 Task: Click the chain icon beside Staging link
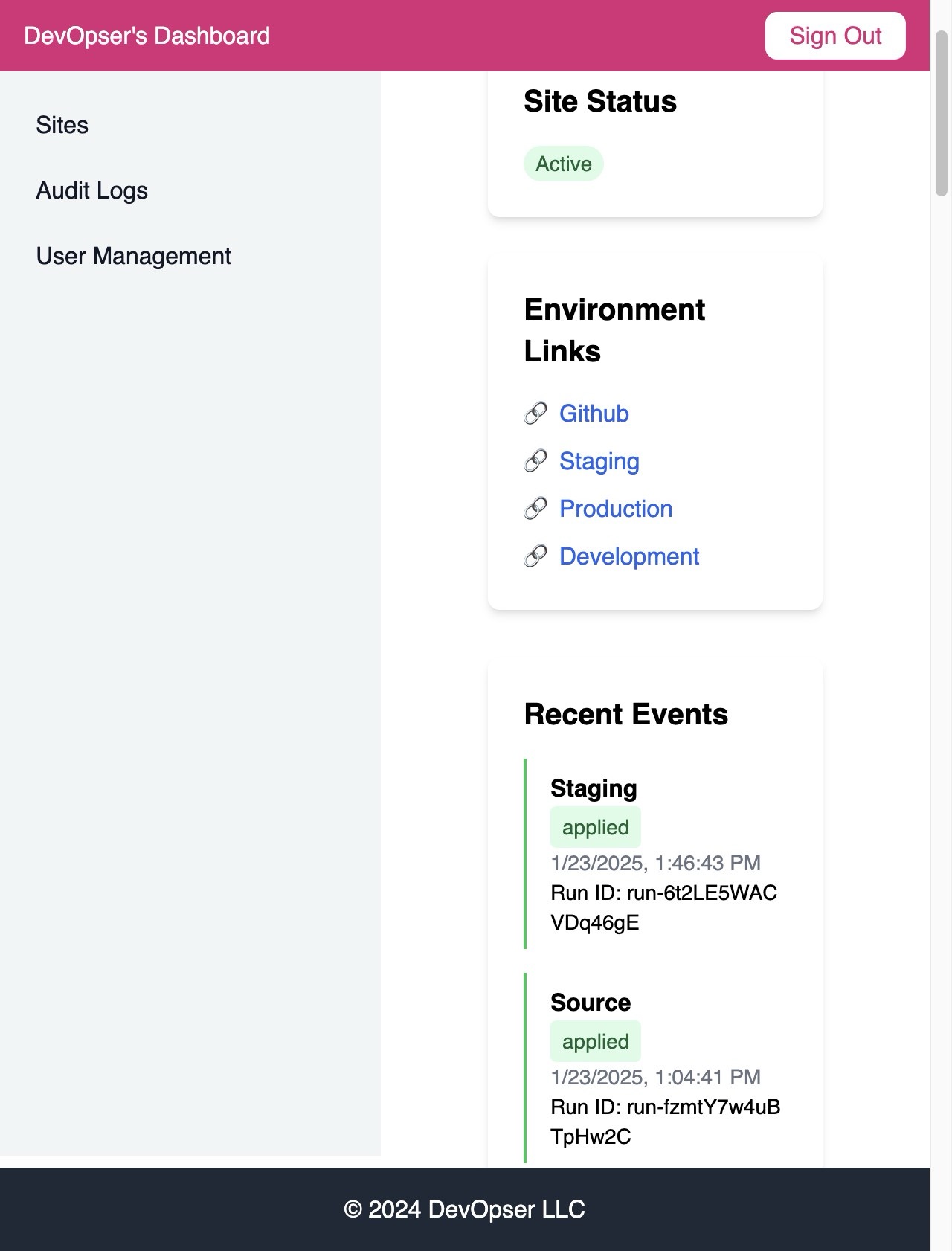pyautogui.click(x=535, y=461)
